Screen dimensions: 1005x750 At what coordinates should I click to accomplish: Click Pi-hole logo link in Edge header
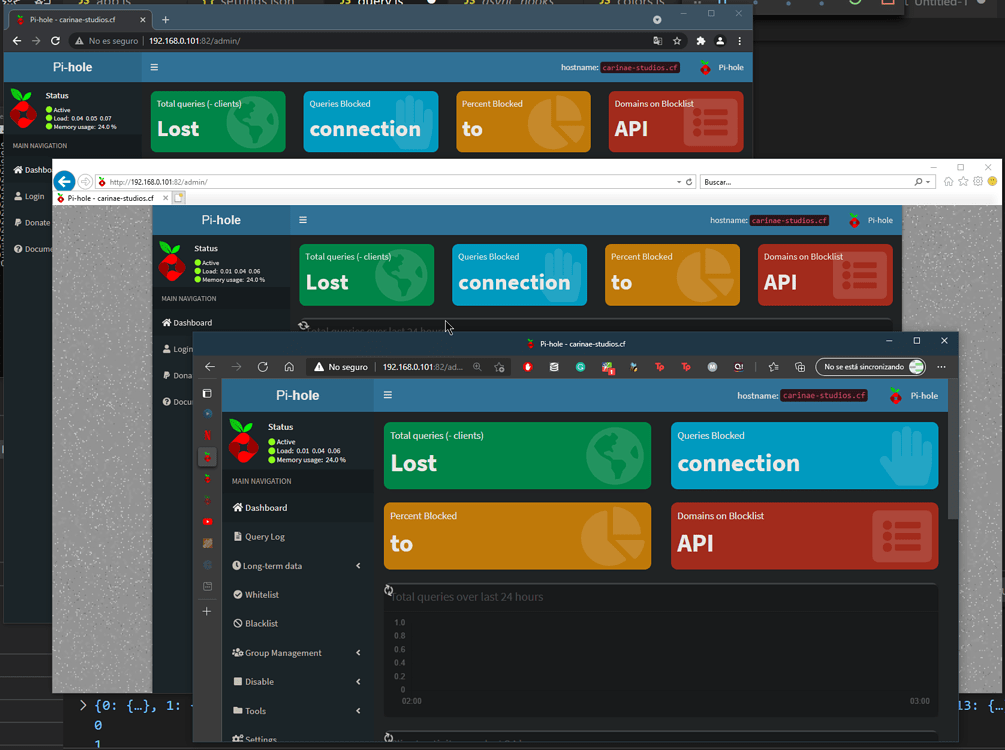pos(297,395)
